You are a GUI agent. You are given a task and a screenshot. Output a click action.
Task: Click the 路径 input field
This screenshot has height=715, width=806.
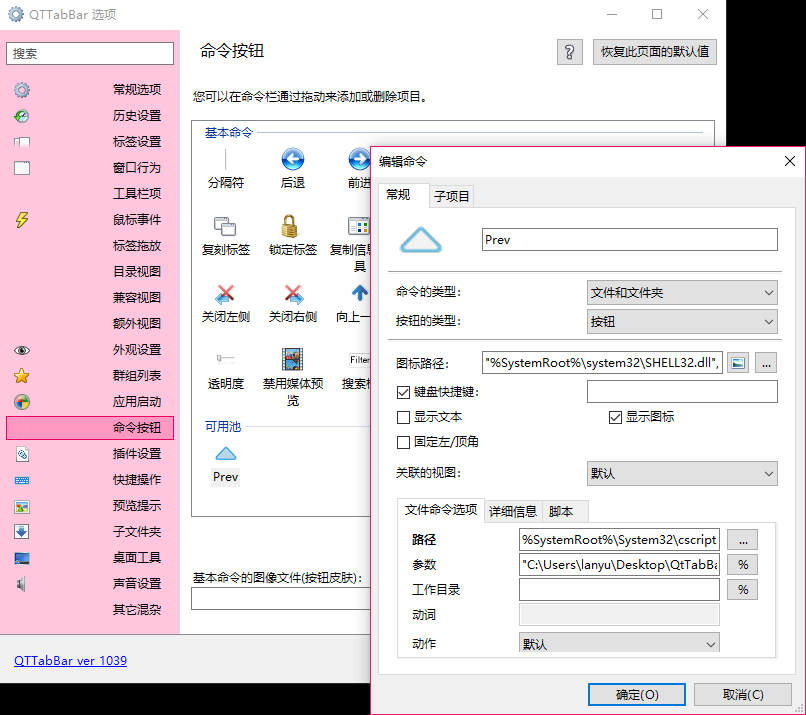(619, 540)
